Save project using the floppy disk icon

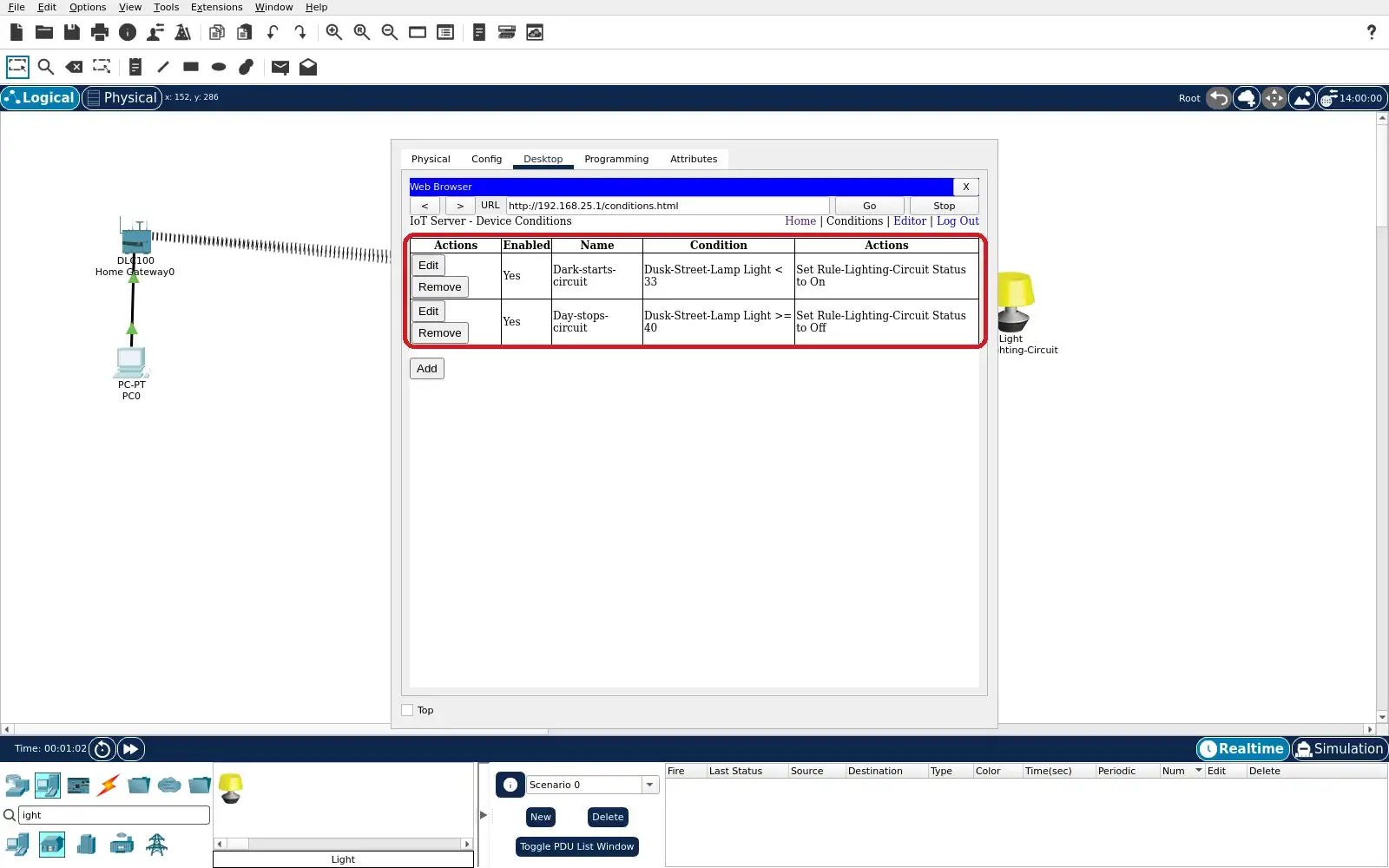point(72,32)
